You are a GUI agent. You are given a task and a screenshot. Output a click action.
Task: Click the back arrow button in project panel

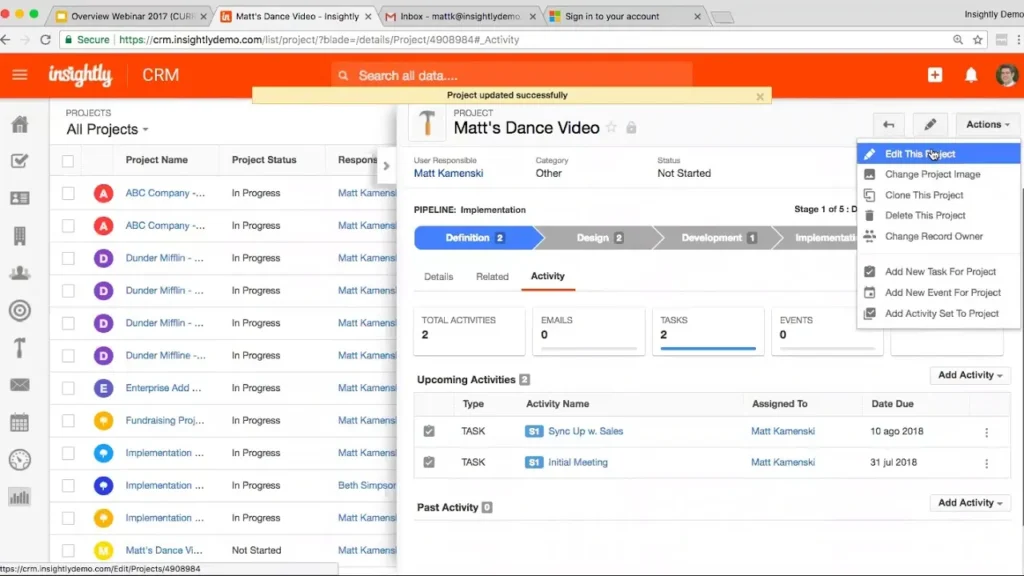[888, 125]
